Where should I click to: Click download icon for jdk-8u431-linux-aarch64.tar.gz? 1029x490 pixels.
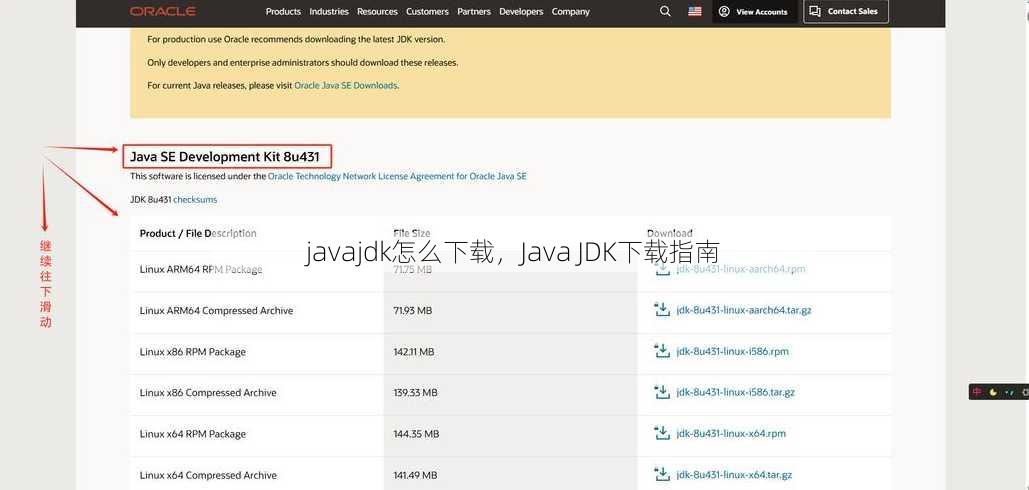click(662, 310)
